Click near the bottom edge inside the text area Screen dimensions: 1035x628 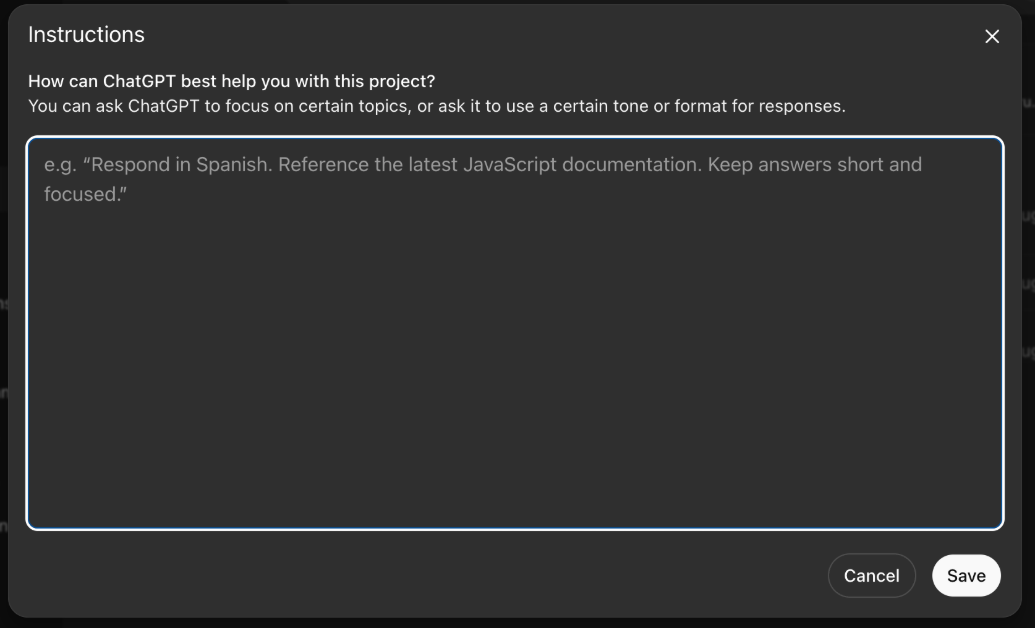point(515,512)
